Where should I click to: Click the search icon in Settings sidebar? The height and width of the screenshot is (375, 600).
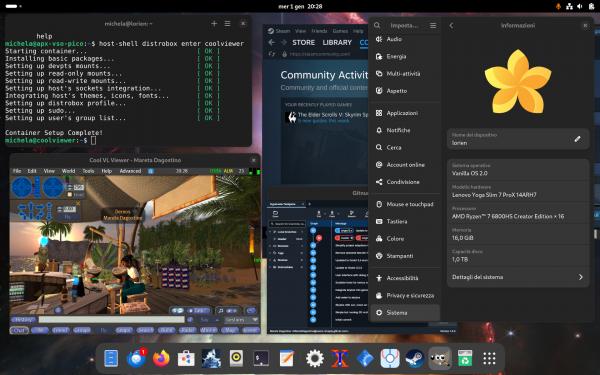[377, 25]
